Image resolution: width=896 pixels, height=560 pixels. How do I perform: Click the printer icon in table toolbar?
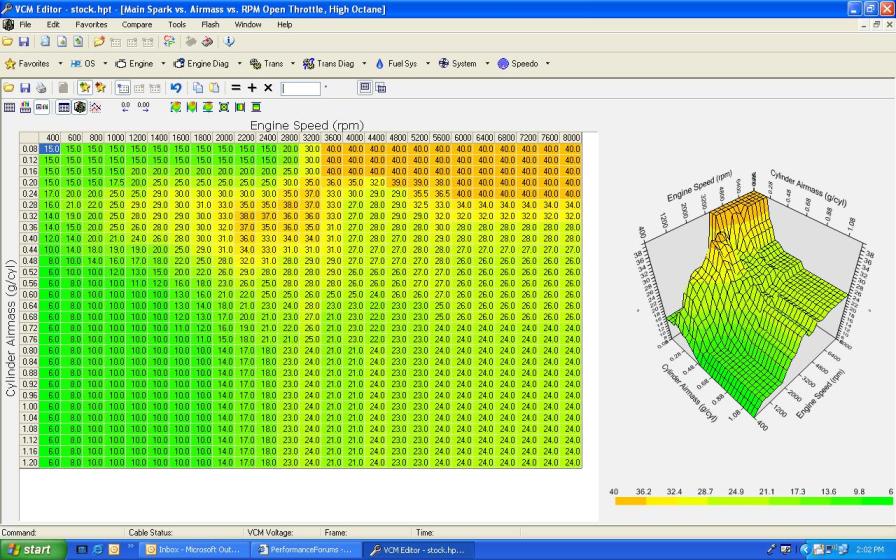point(41,88)
